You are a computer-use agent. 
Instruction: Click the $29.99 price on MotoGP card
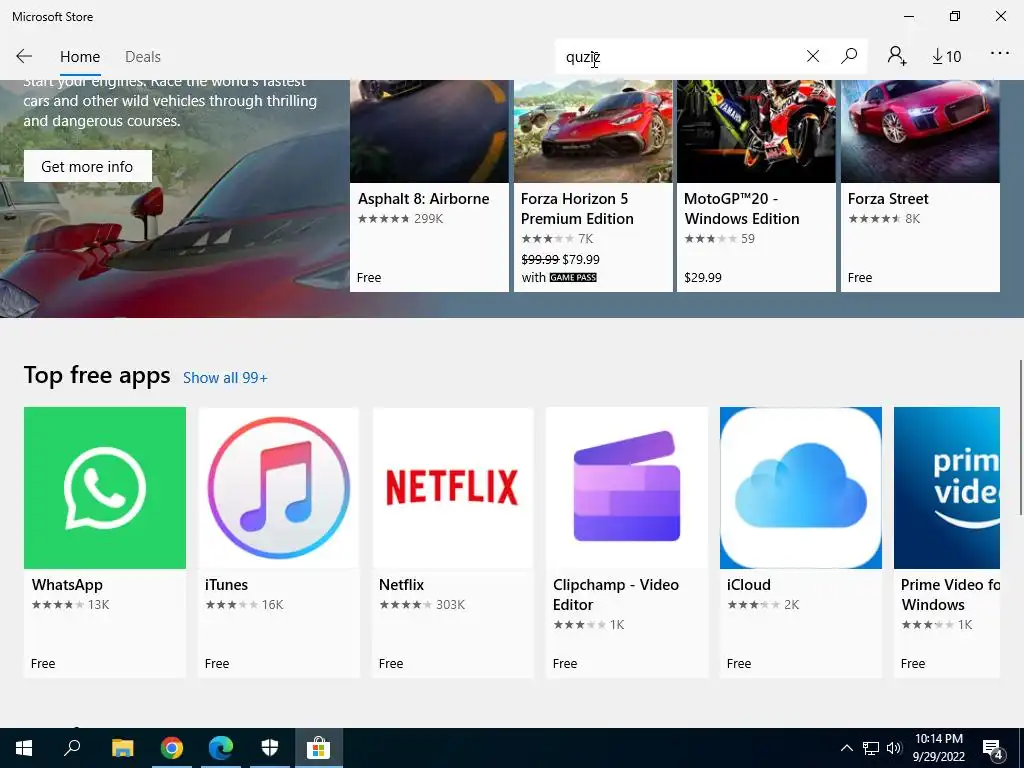pos(703,278)
